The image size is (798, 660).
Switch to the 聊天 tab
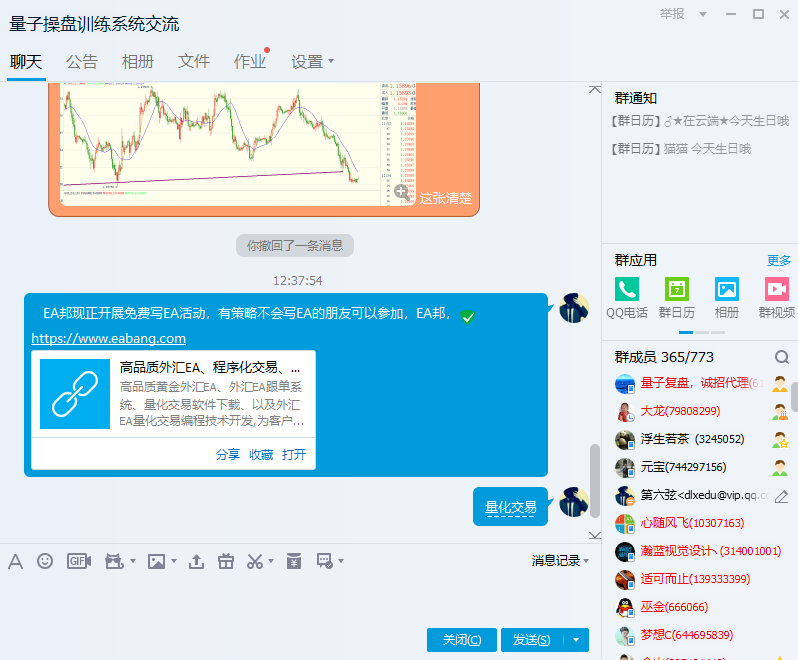[26, 62]
